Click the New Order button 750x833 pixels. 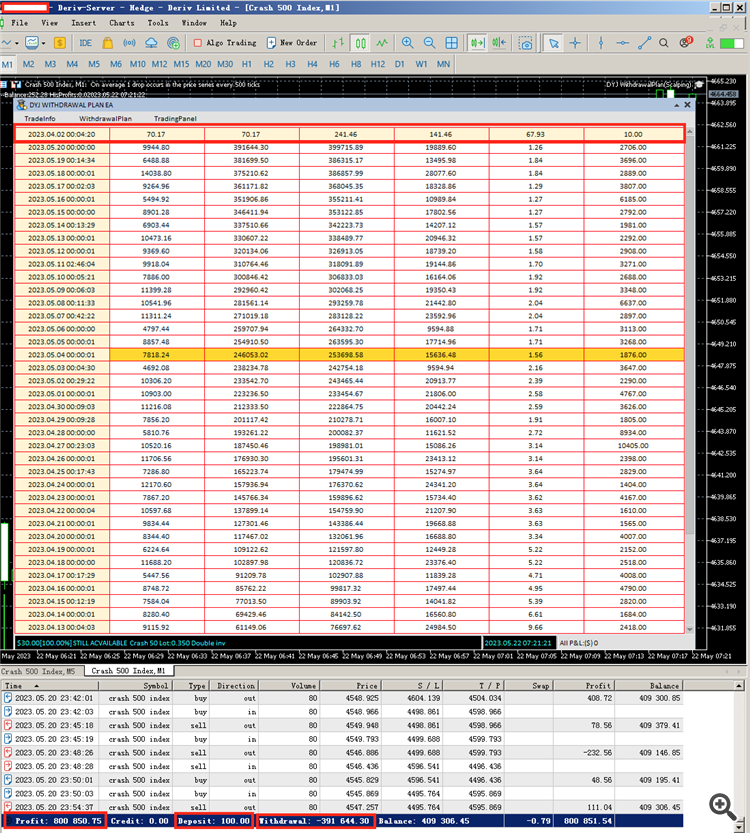coord(292,43)
